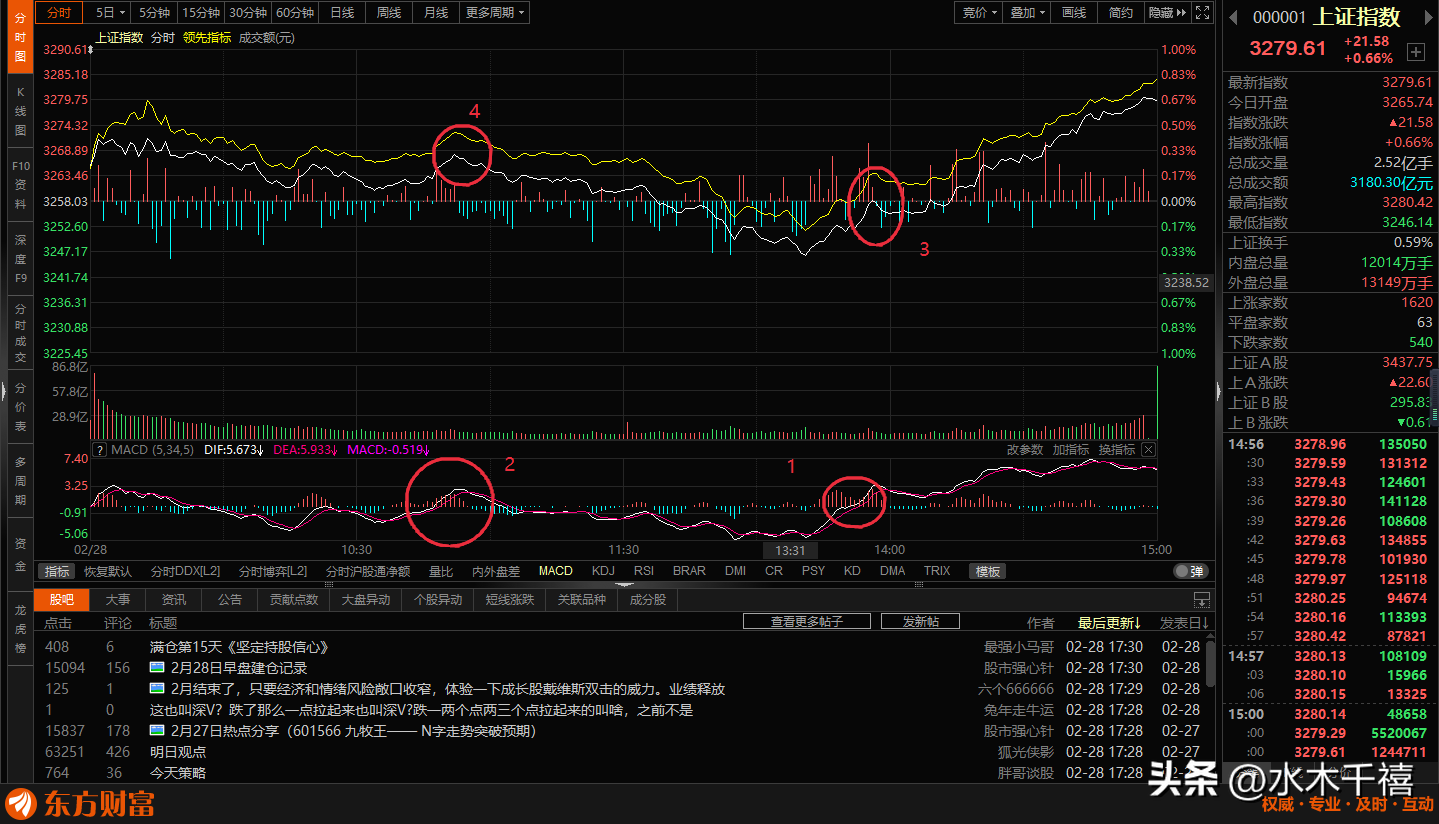The height and width of the screenshot is (824, 1439).
Task: Open the 成分股 tab
Action: pyautogui.click(x=648, y=600)
